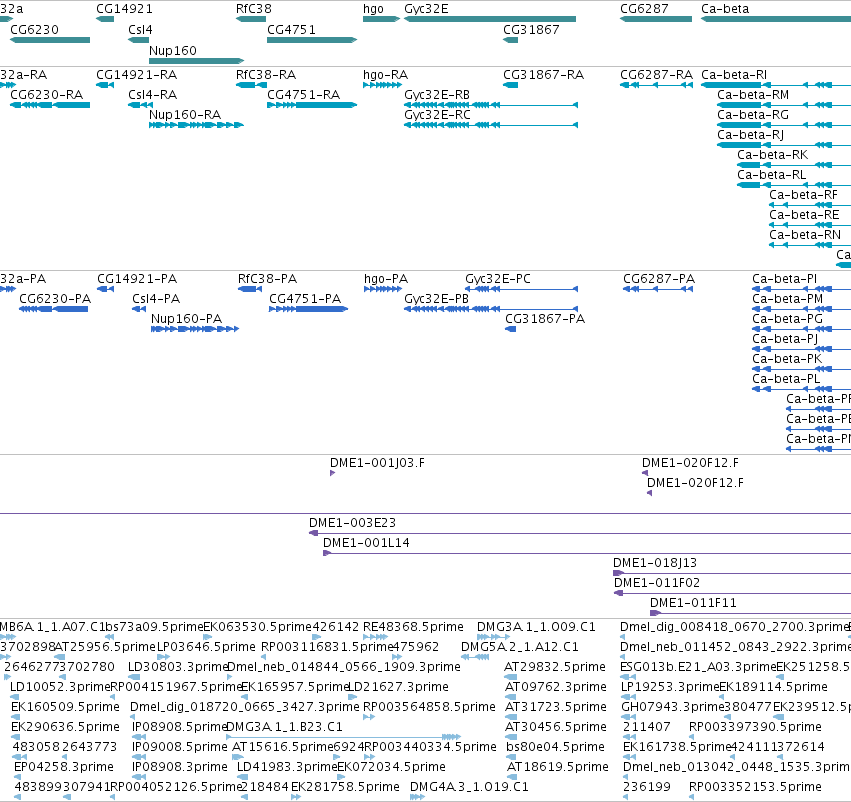
Task: Click the Ca-beta-PL protein label
Action: point(786,378)
